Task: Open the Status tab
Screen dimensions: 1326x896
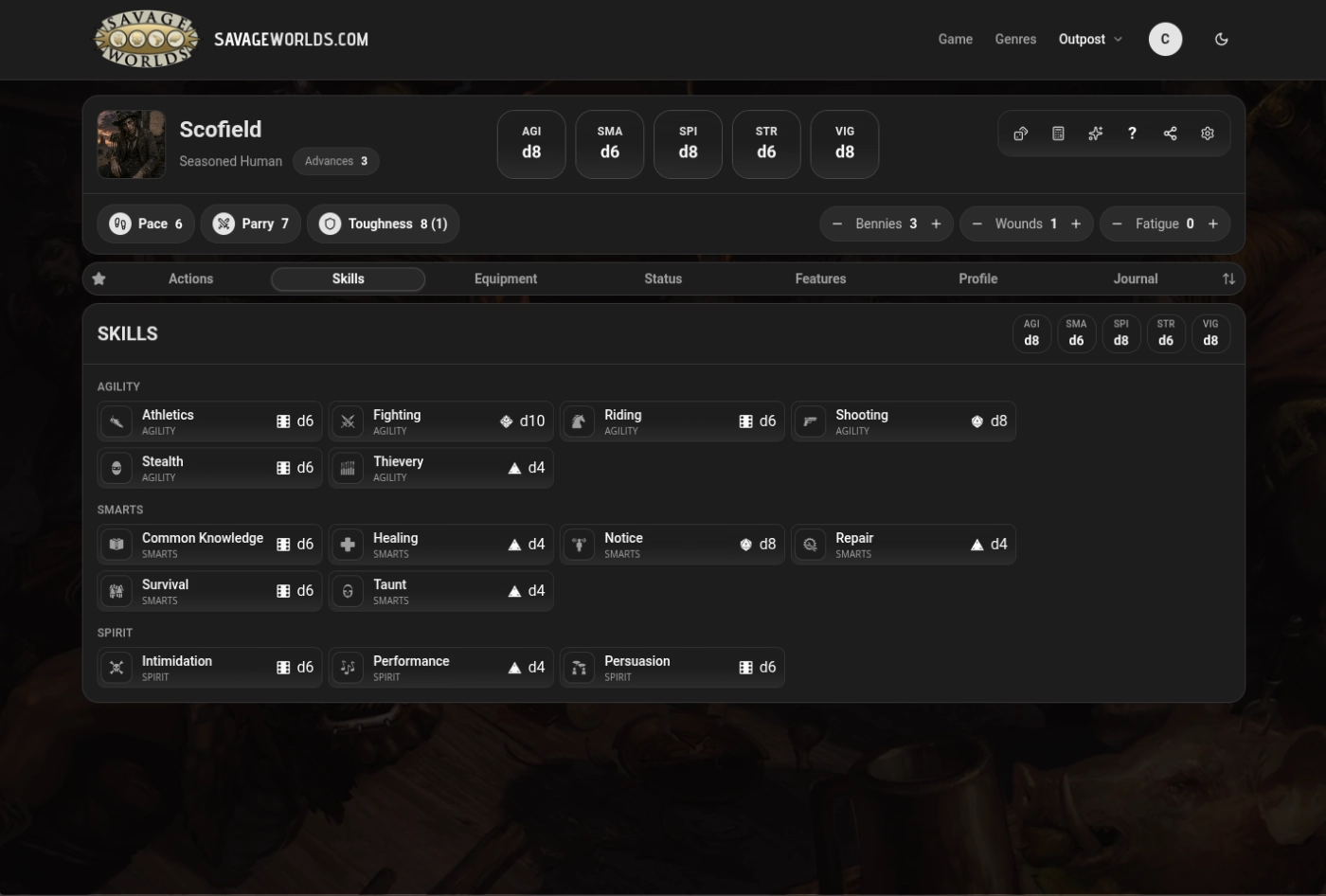Action: tap(663, 278)
